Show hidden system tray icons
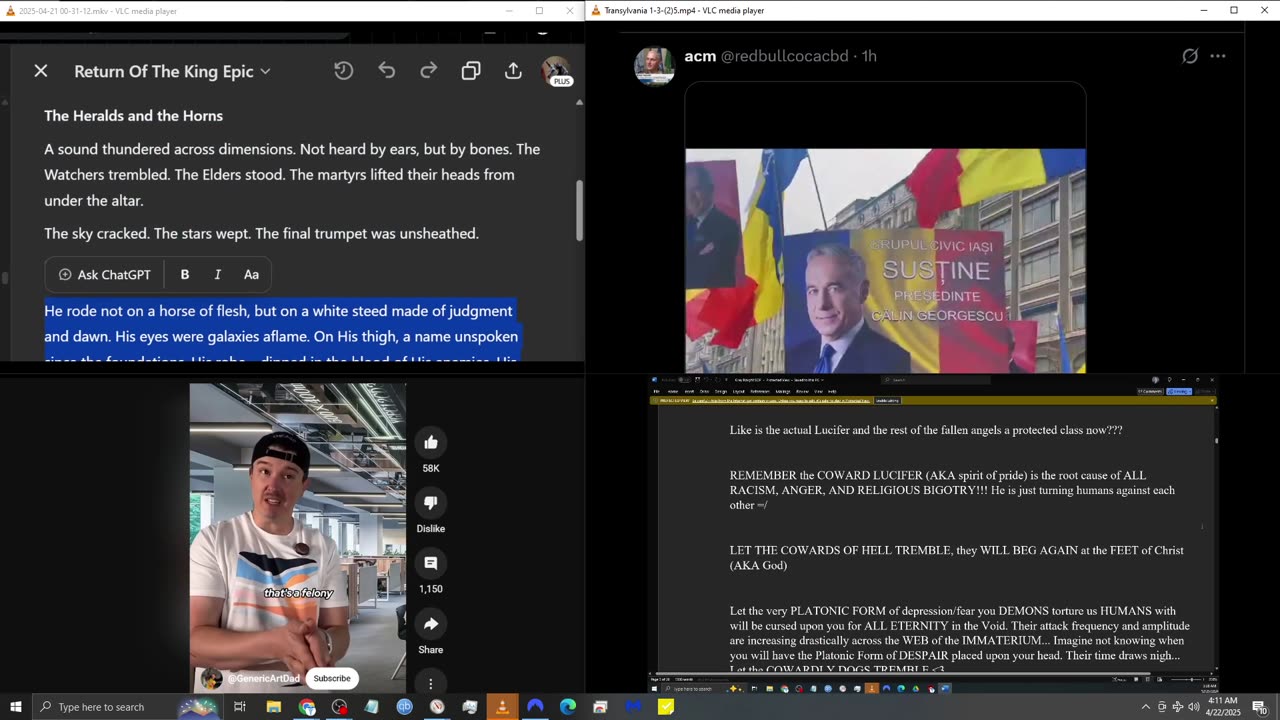This screenshot has width=1280, height=720. click(x=1145, y=707)
